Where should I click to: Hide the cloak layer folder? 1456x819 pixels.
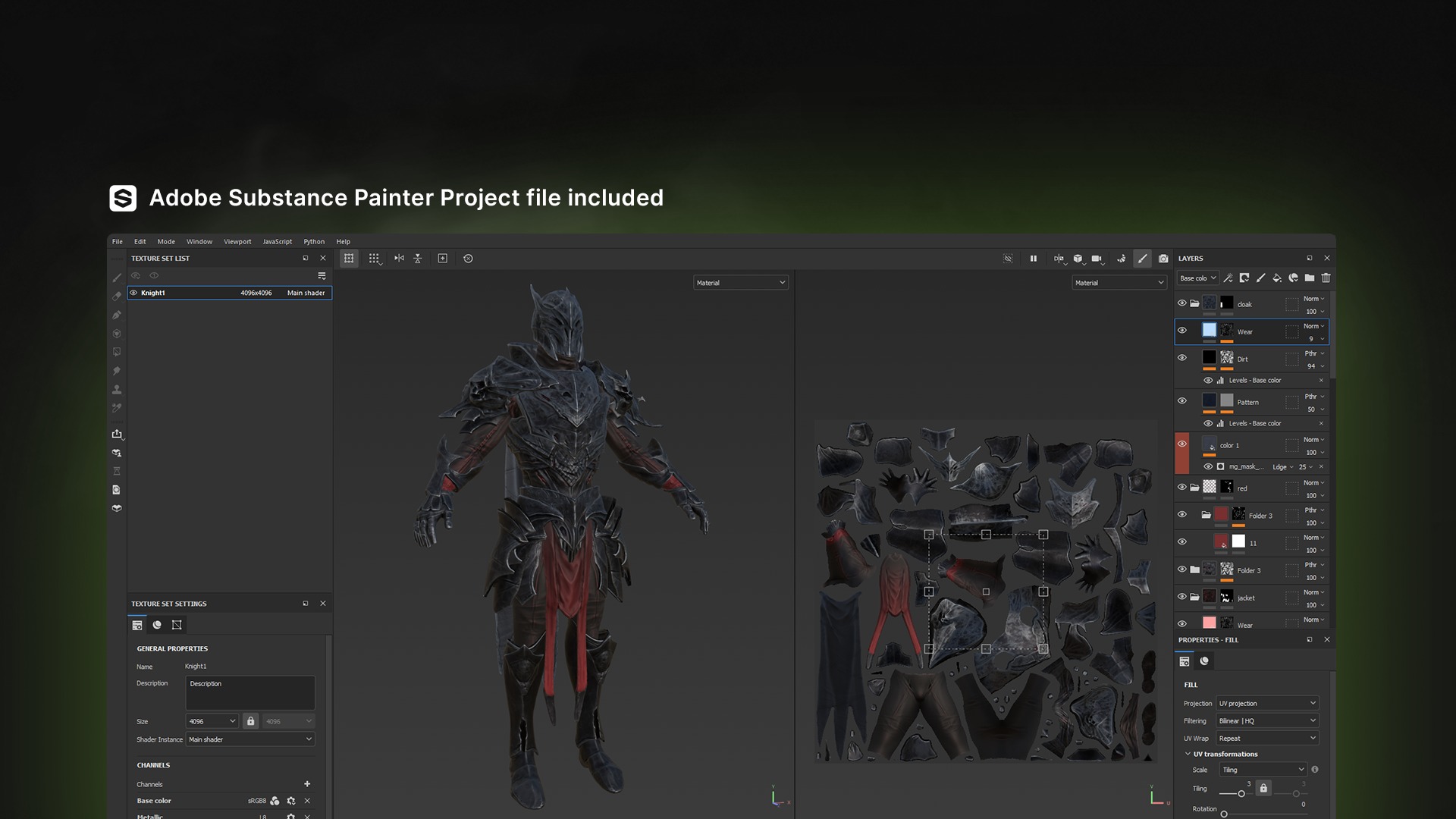tap(1181, 303)
